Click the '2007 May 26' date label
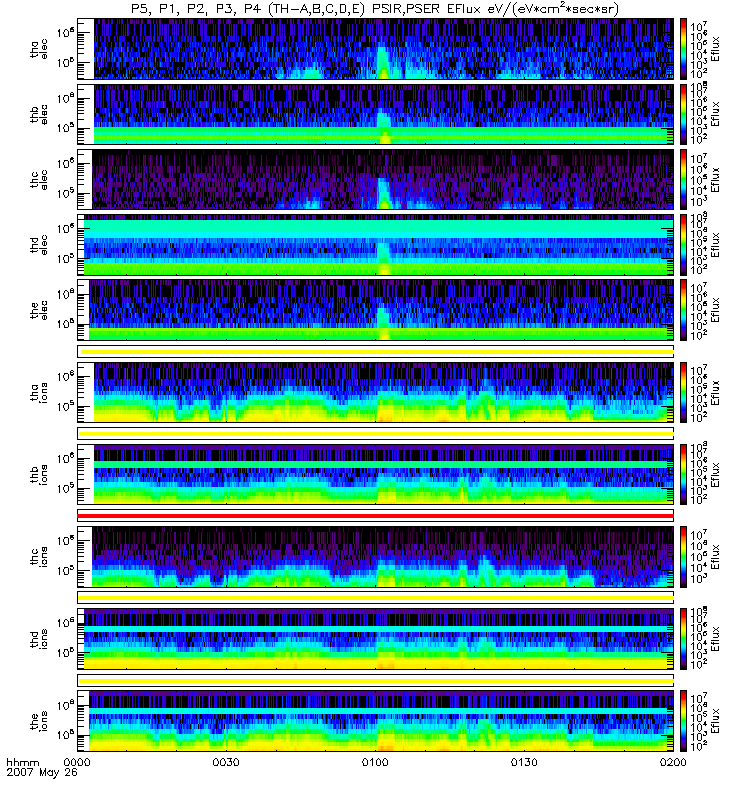 coord(42,772)
